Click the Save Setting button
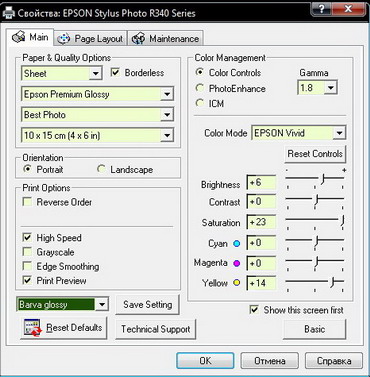370x377 pixels. [147, 304]
